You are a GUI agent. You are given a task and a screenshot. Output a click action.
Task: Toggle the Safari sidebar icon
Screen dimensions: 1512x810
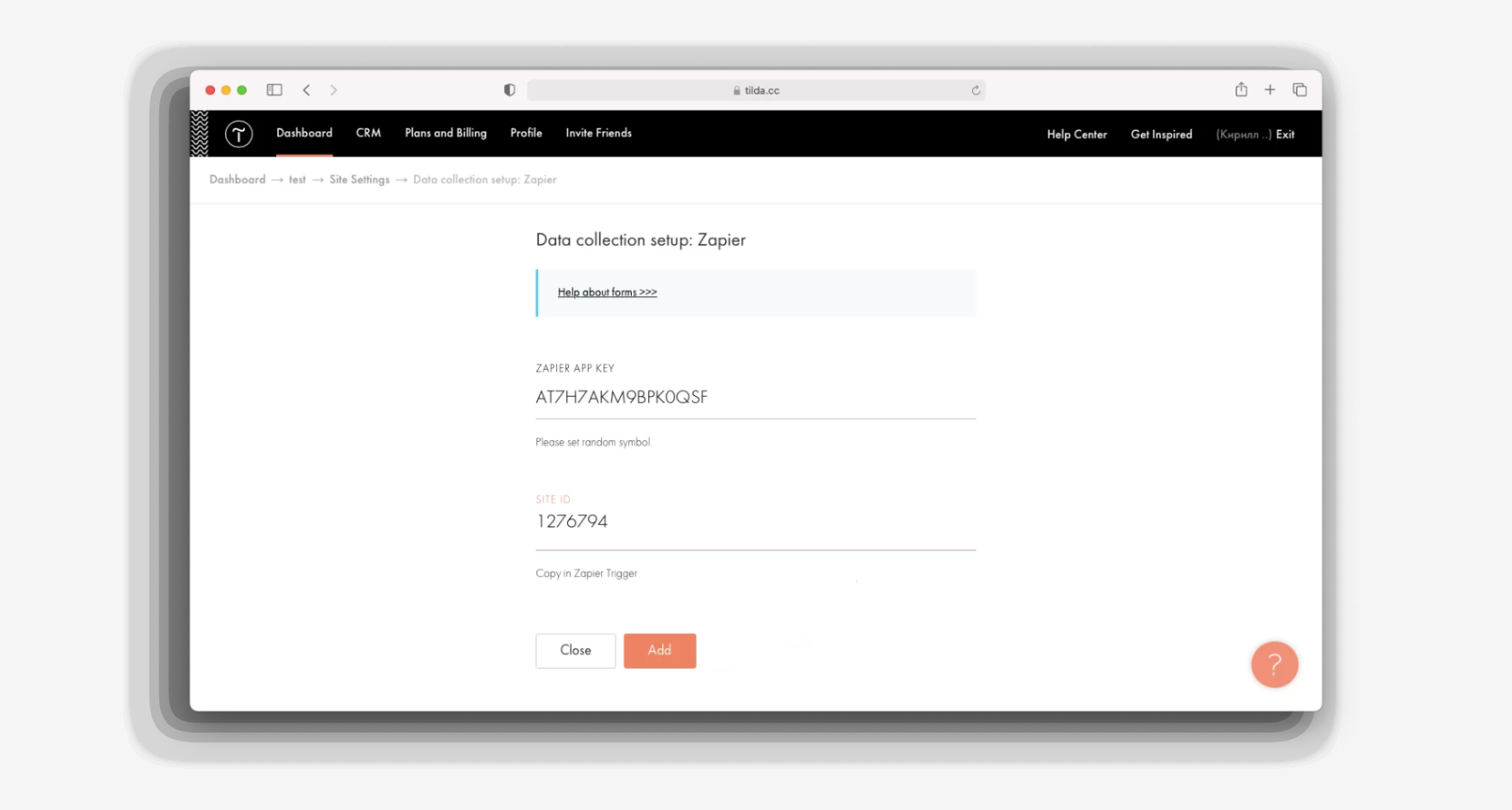click(274, 90)
